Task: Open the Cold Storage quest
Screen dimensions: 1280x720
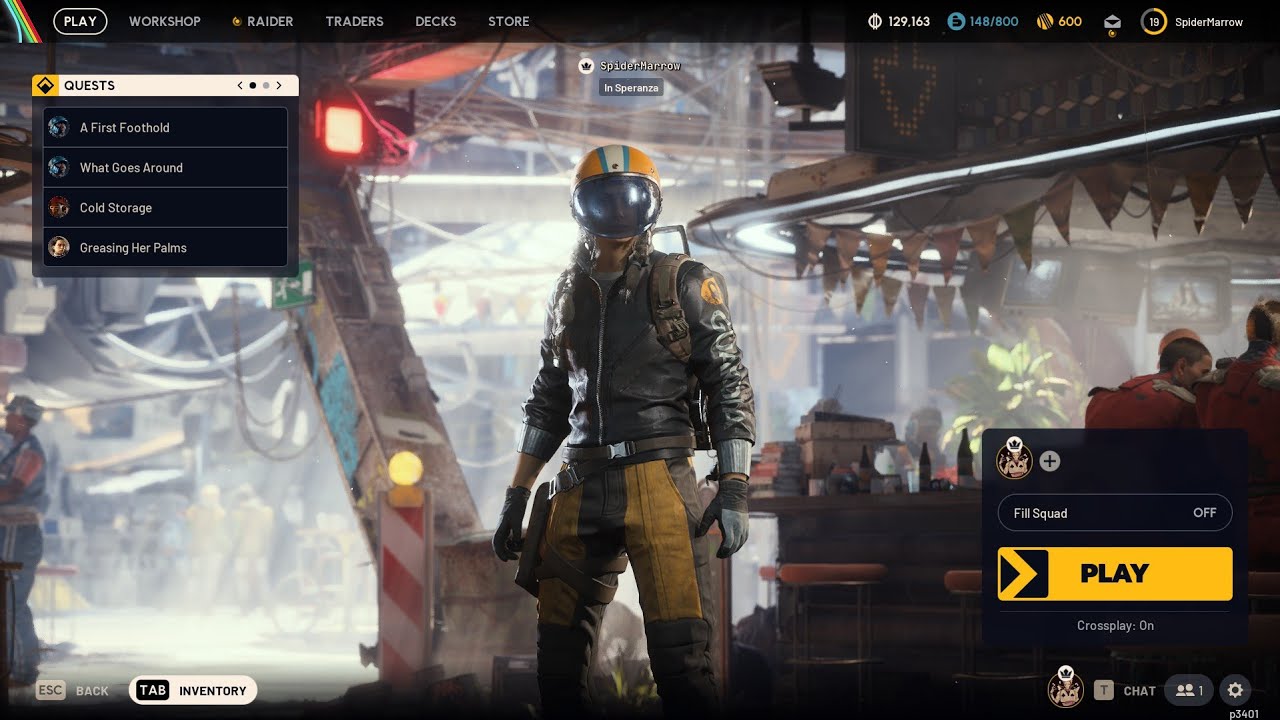Action: click(165, 207)
